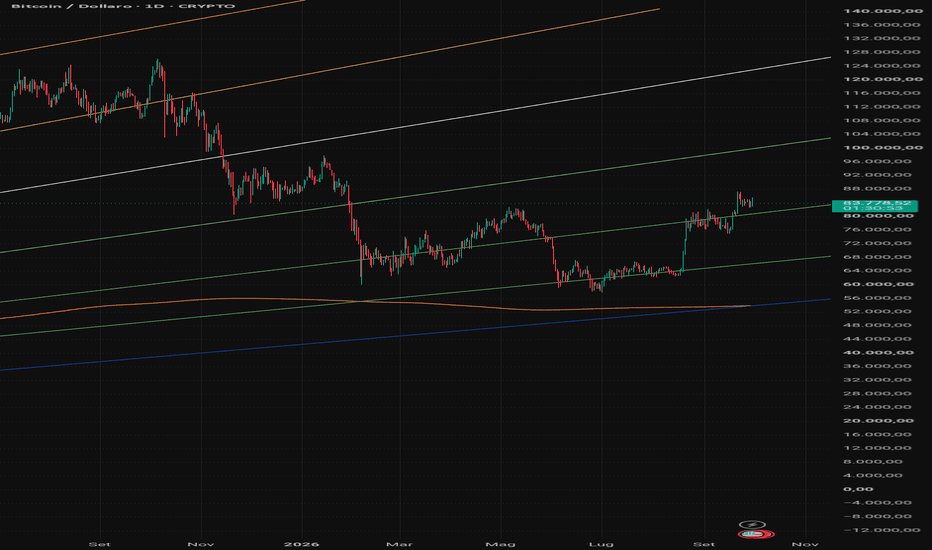Click the 140.000,00 price axis label

pos(883,11)
